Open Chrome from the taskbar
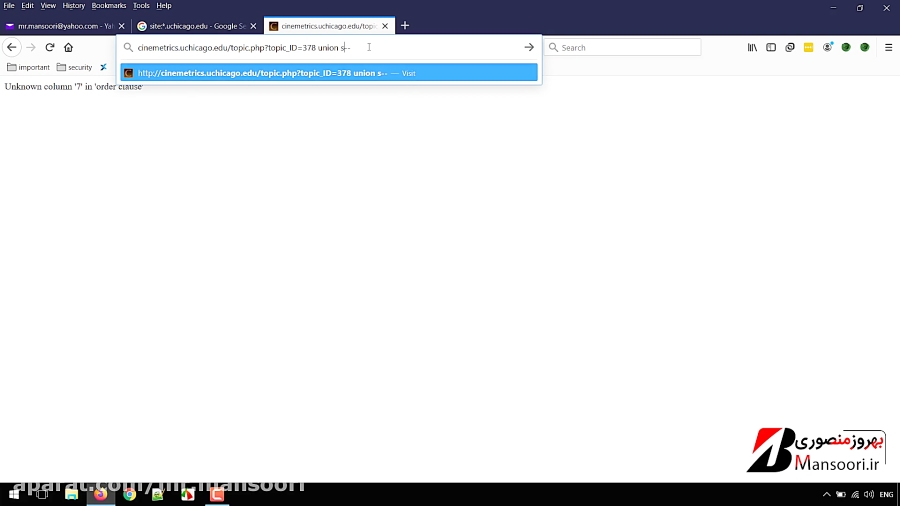This screenshot has width=900, height=506. [x=130, y=495]
